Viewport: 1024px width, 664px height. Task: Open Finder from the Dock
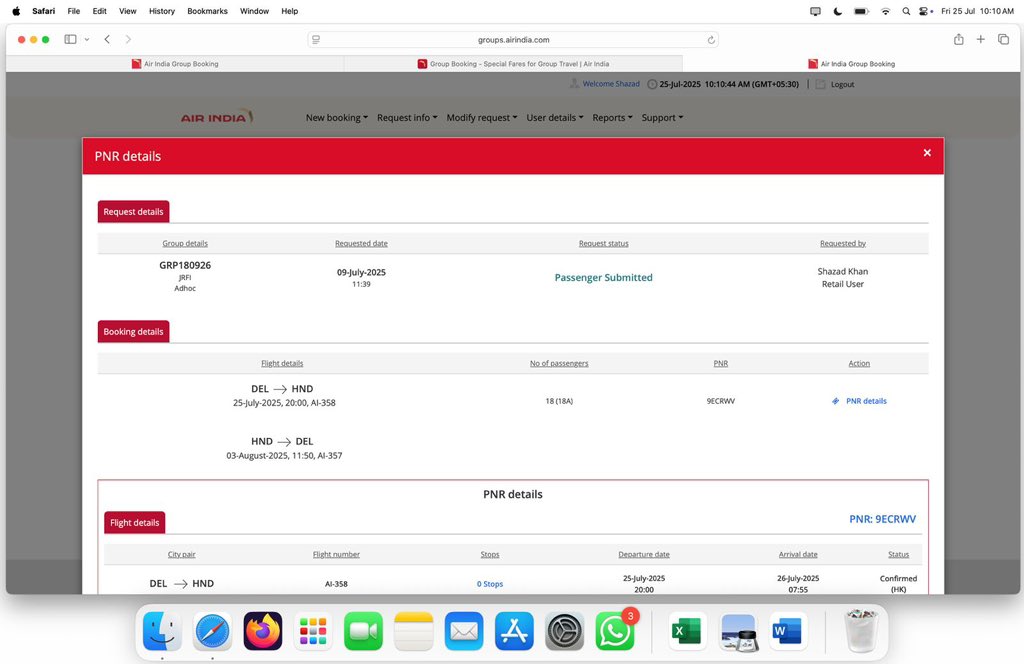point(162,631)
